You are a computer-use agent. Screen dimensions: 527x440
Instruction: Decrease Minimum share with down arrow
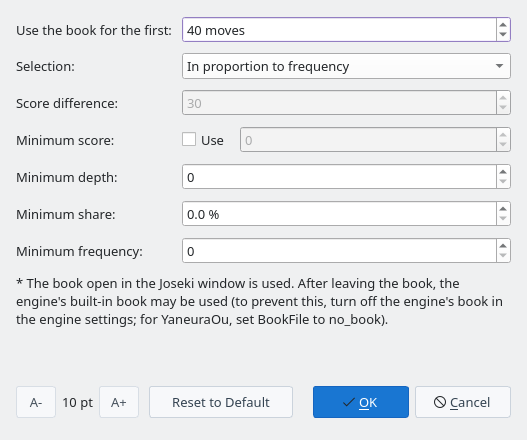tap(503, 218)
